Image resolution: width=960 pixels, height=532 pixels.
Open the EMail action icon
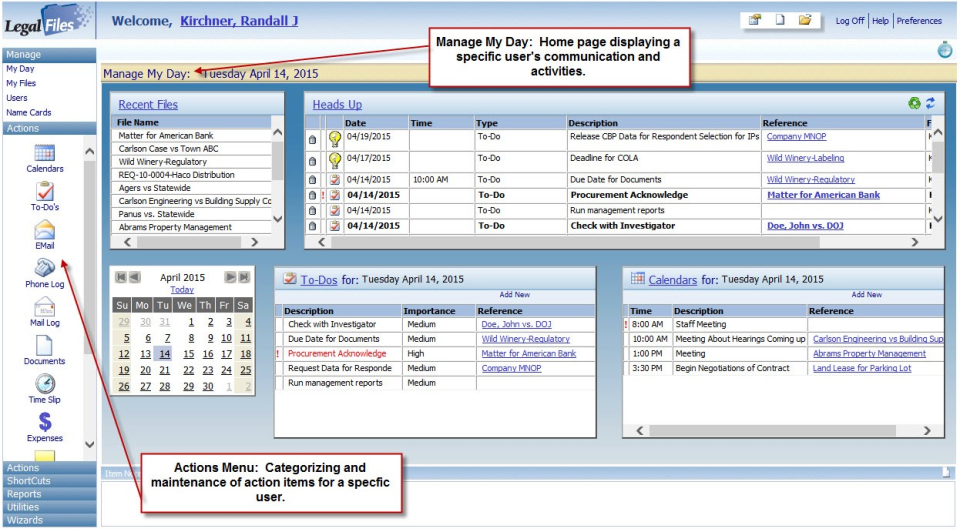45,230
